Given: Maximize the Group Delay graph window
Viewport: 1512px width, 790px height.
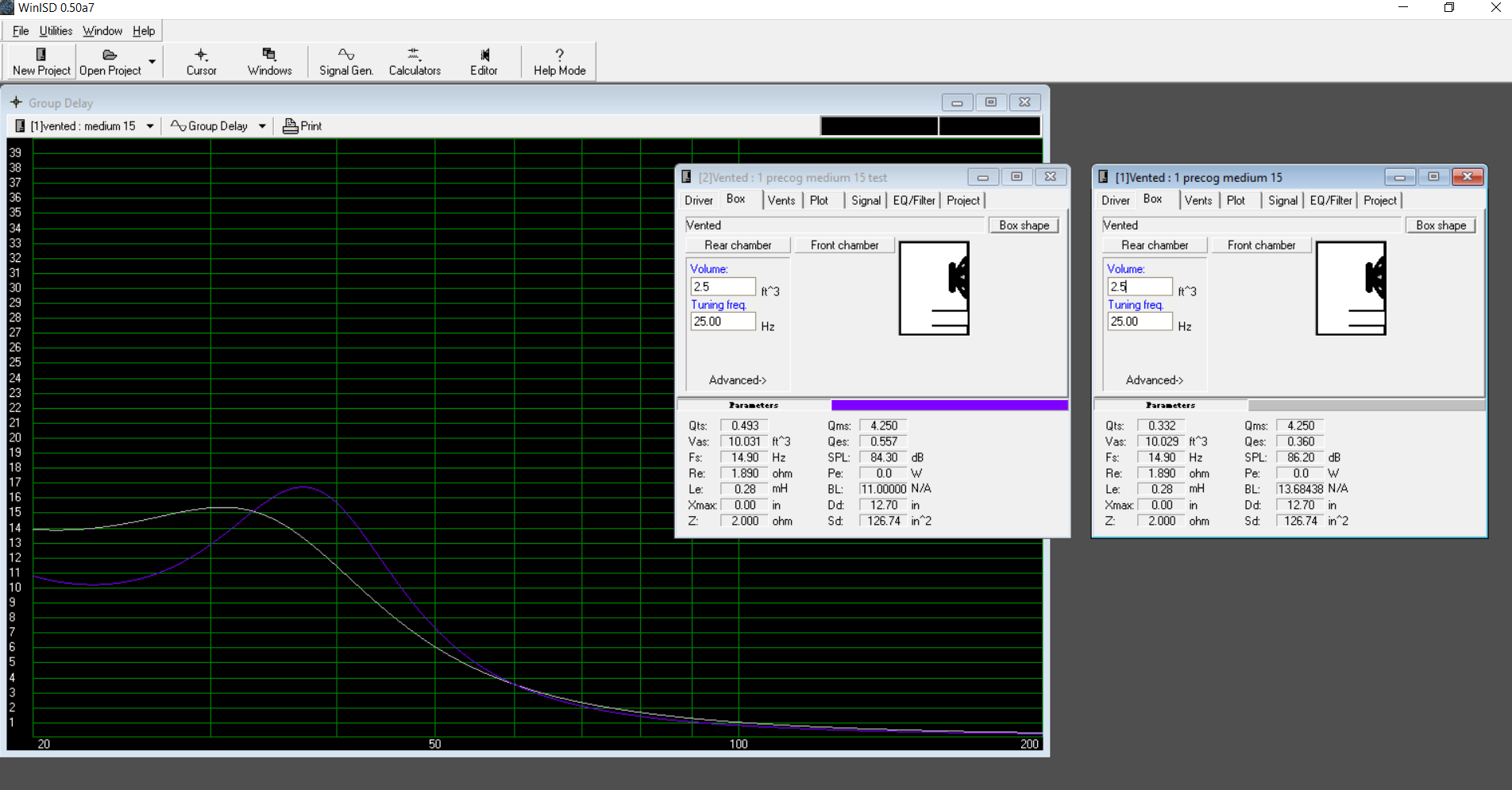Looking at the screenshot, I should [990, 102].
